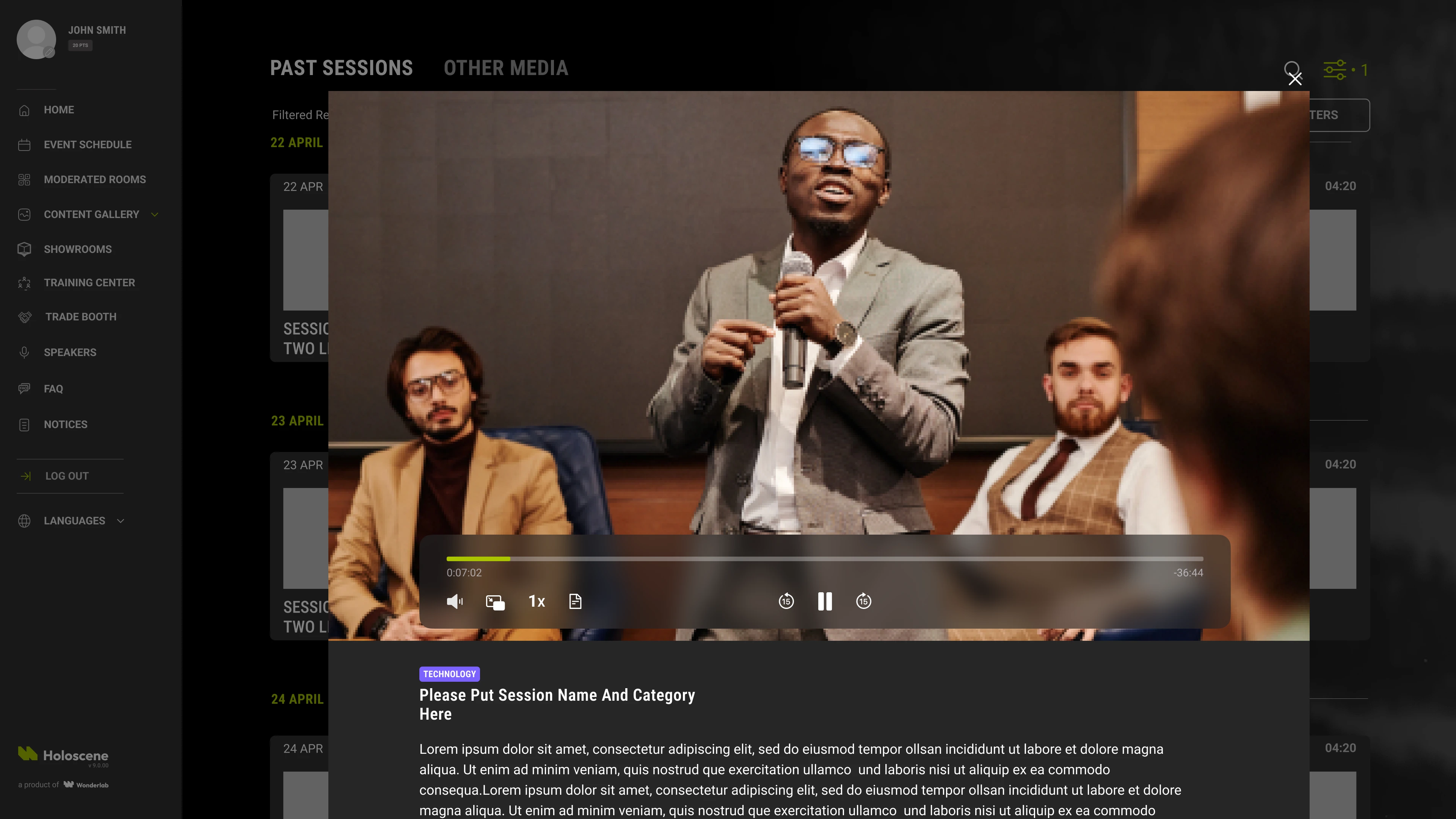Open Event Schedule page
This screenshot has width=1456, height=819.
point(88,145)
